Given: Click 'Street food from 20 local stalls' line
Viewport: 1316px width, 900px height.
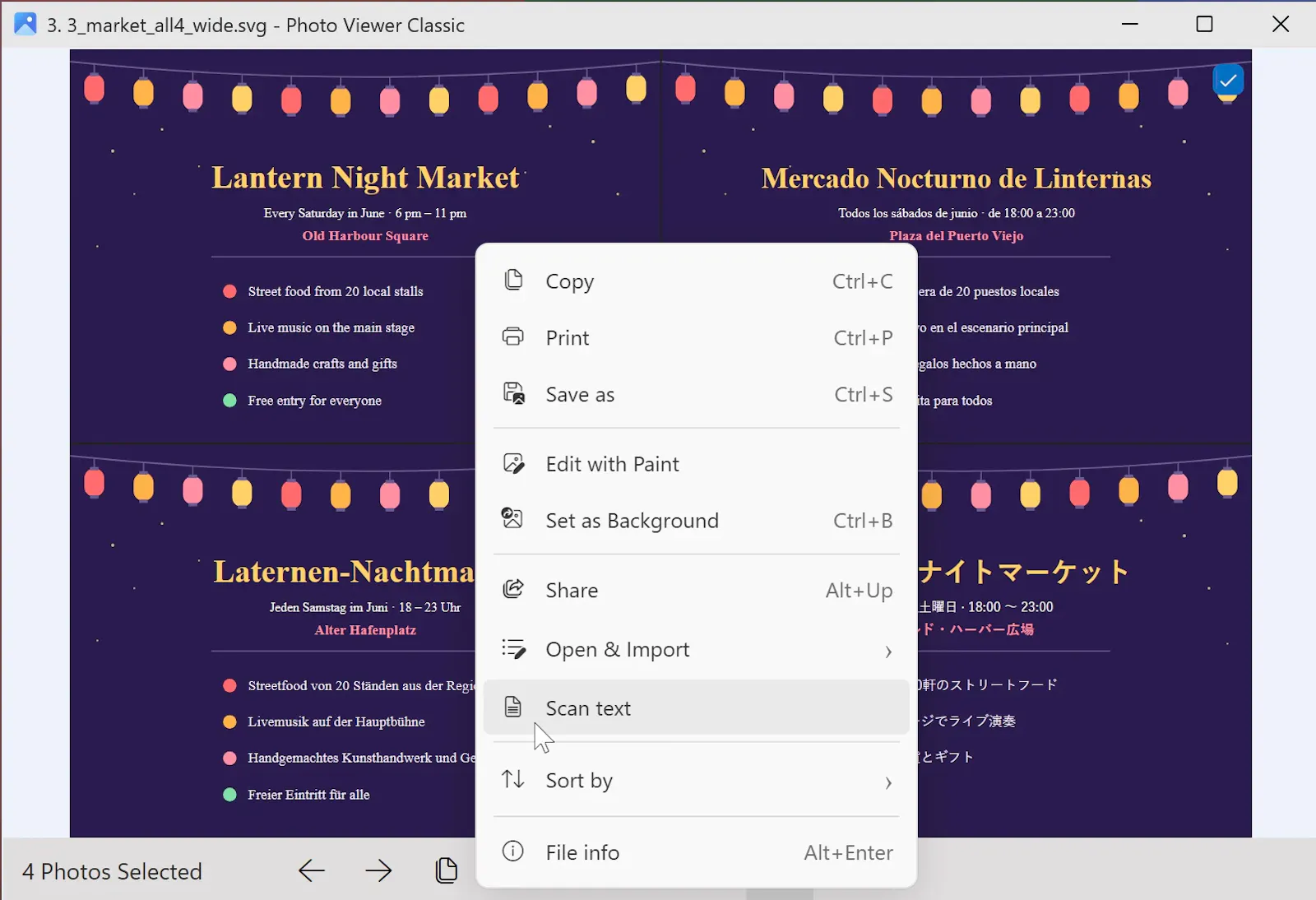Looking at the screenshot, I should (x=336, y=291).
